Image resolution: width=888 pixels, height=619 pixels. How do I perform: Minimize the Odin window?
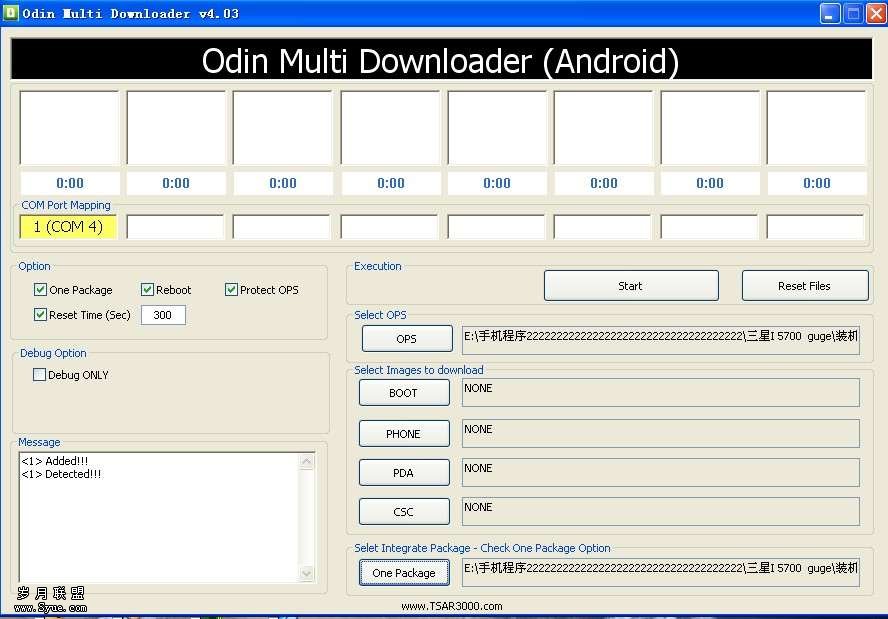click(x=830, y=13)
